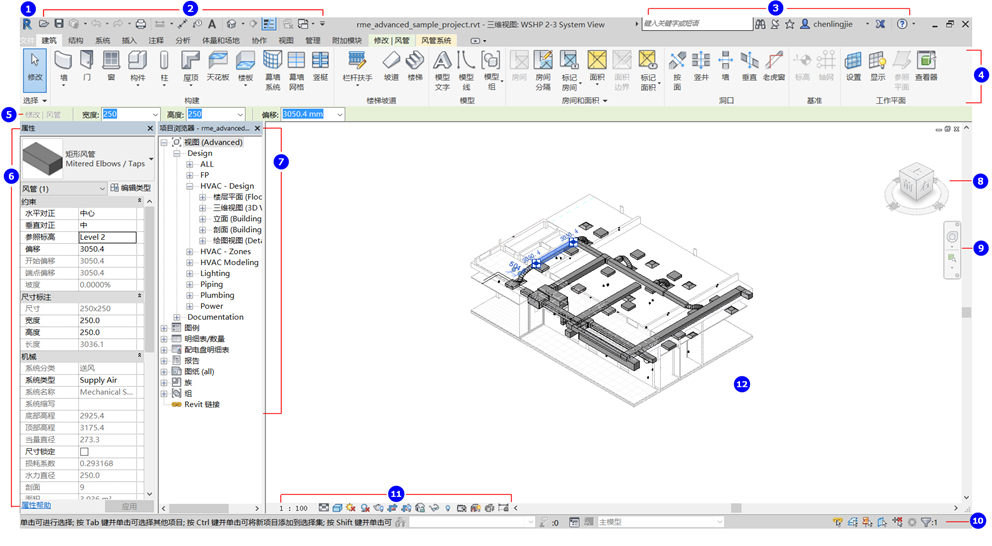The height and width of the screenshot is (546, 992).
Task: Click the ViewCube in the 3D view
Action: pyautogui.click(x=916, y=183)
